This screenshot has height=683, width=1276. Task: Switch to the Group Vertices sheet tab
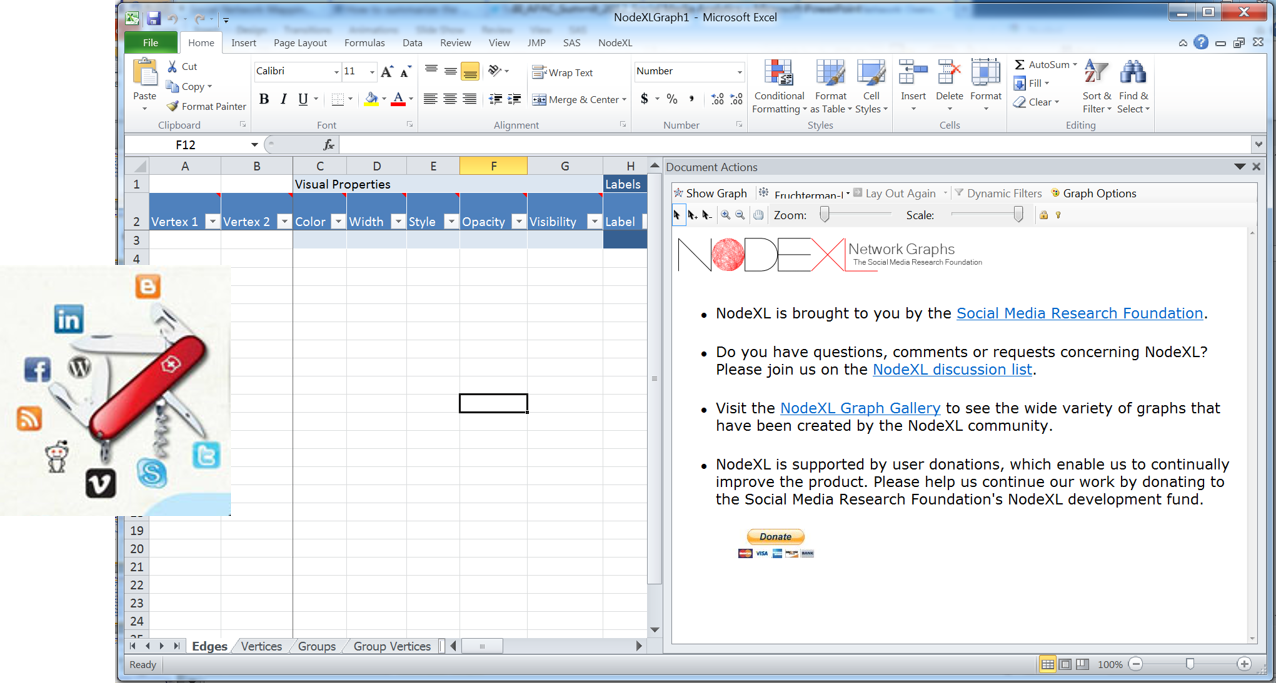pyautogui.click(x=392, y=646)
